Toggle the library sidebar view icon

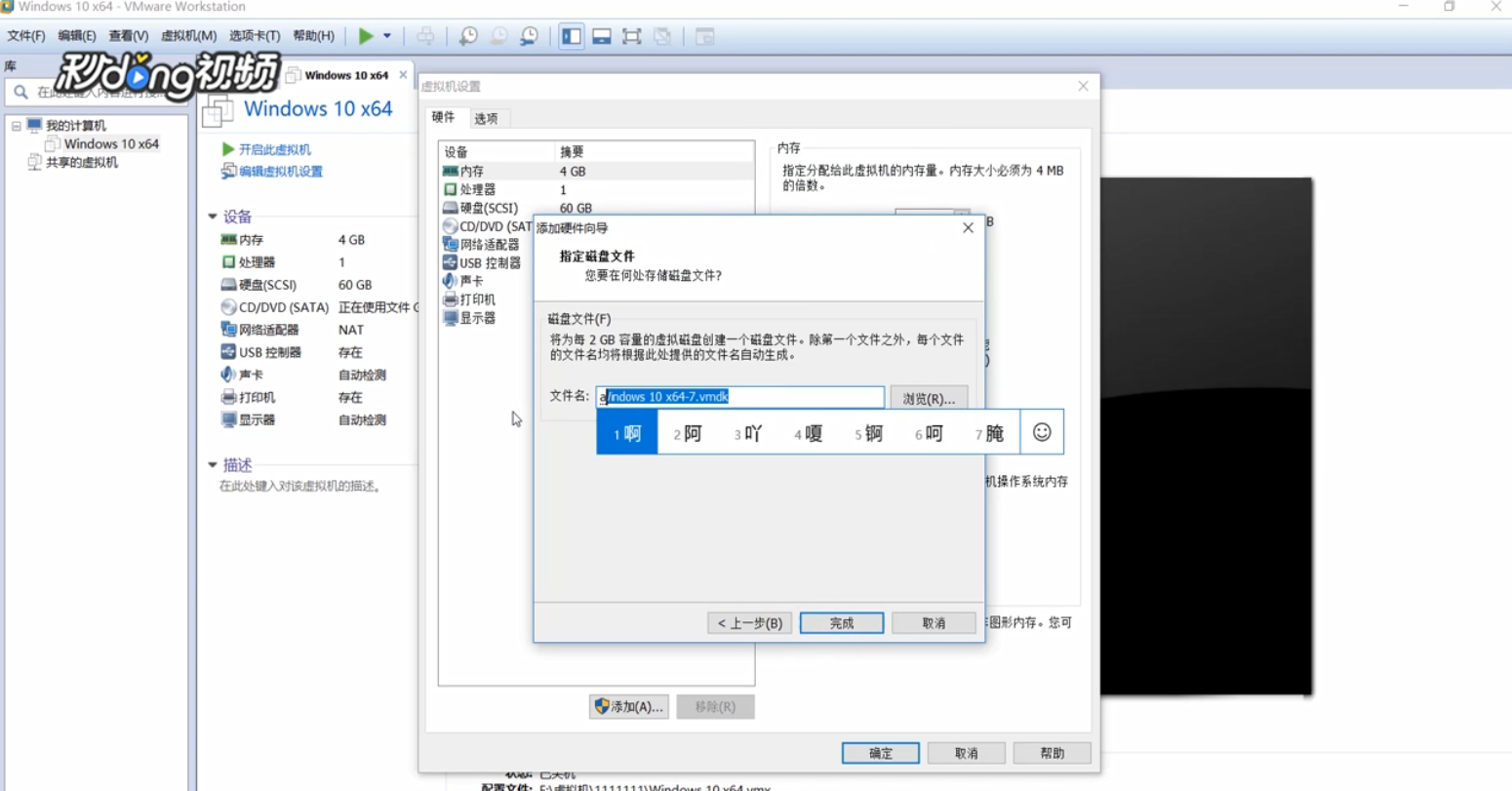click(572, 36)
